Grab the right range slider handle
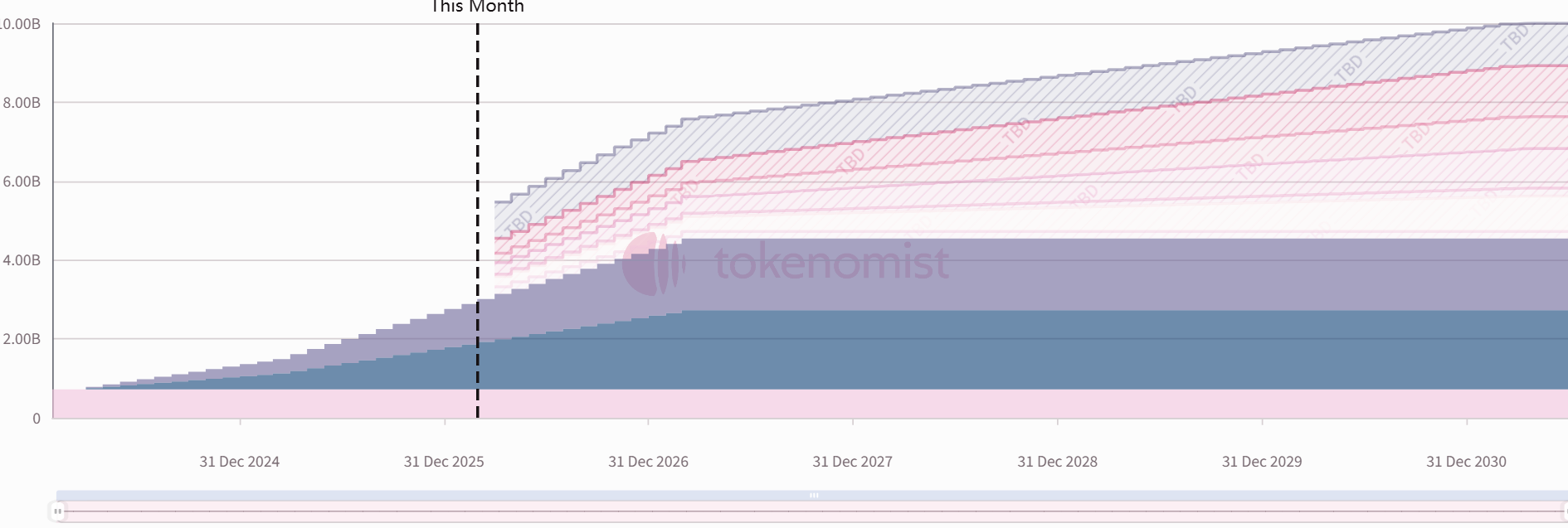The image size is (1568, 528). (1565, 511)
